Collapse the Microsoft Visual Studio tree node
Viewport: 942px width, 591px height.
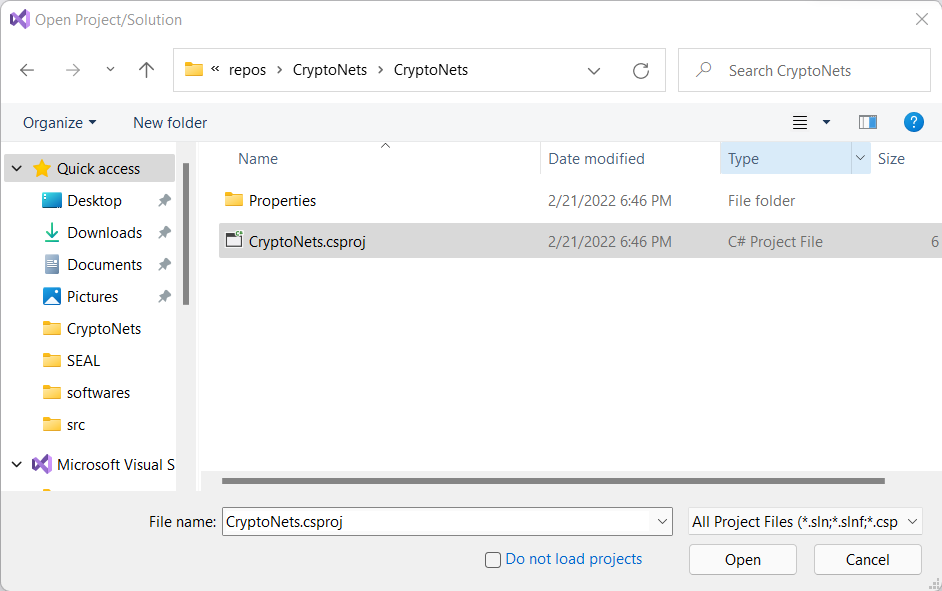[x=17, y=465]
